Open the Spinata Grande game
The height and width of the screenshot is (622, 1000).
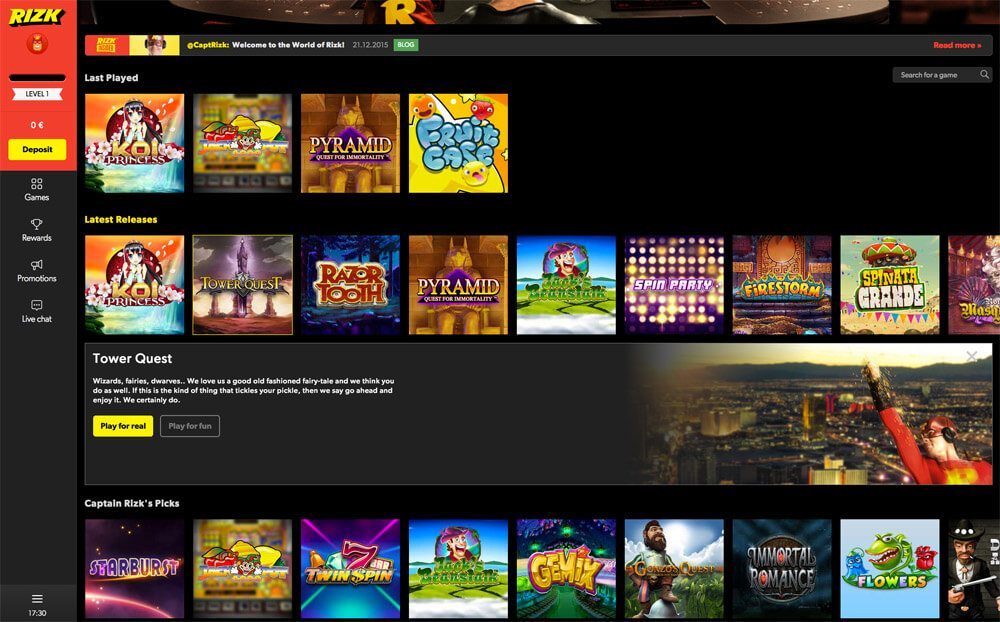click(x=890, y=285)
